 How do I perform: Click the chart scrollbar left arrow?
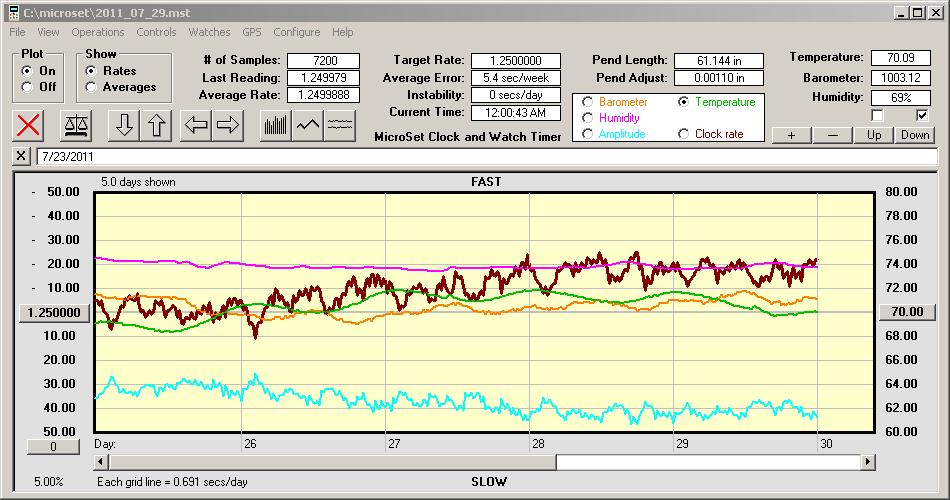101,462
